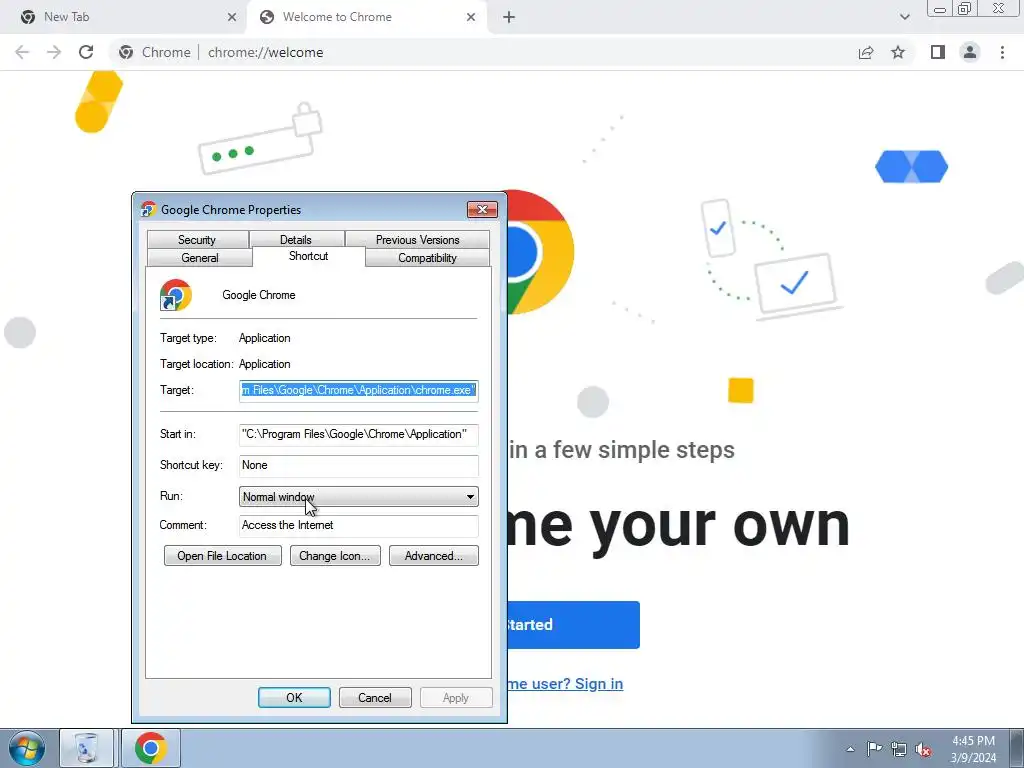Open the profile avatar icon

tap(970, 52)
